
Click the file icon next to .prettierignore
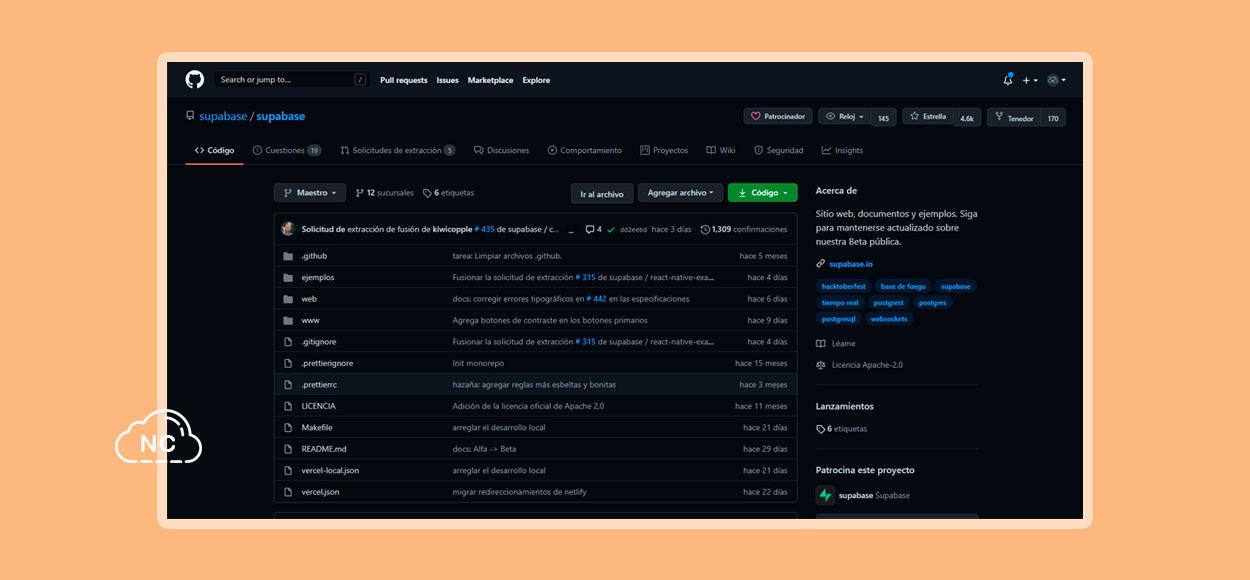click(288, 363)
